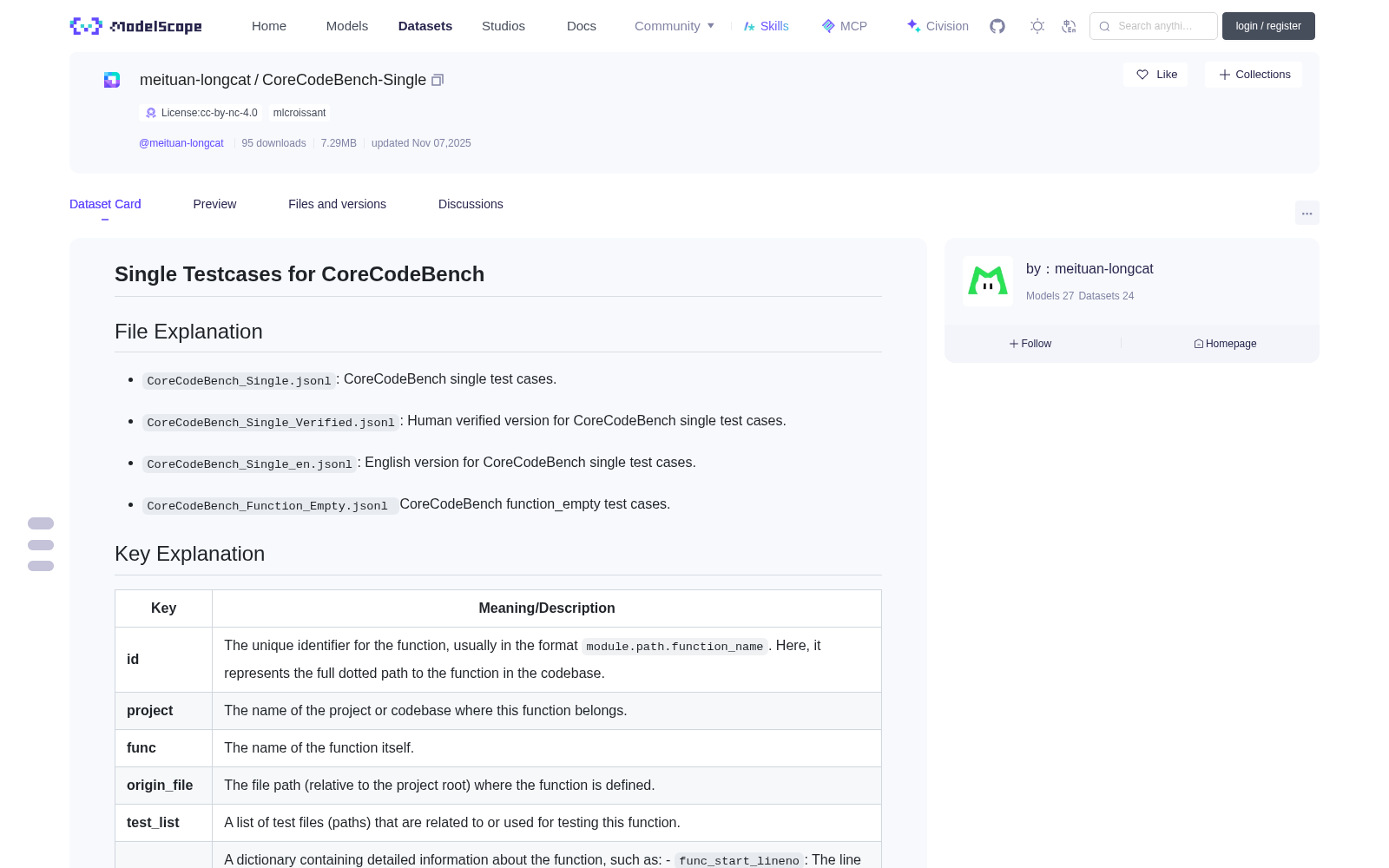Viewport: 1389px width, 868px height.
Task: Click the @meituan-longcat link
Action: point(181,143)
